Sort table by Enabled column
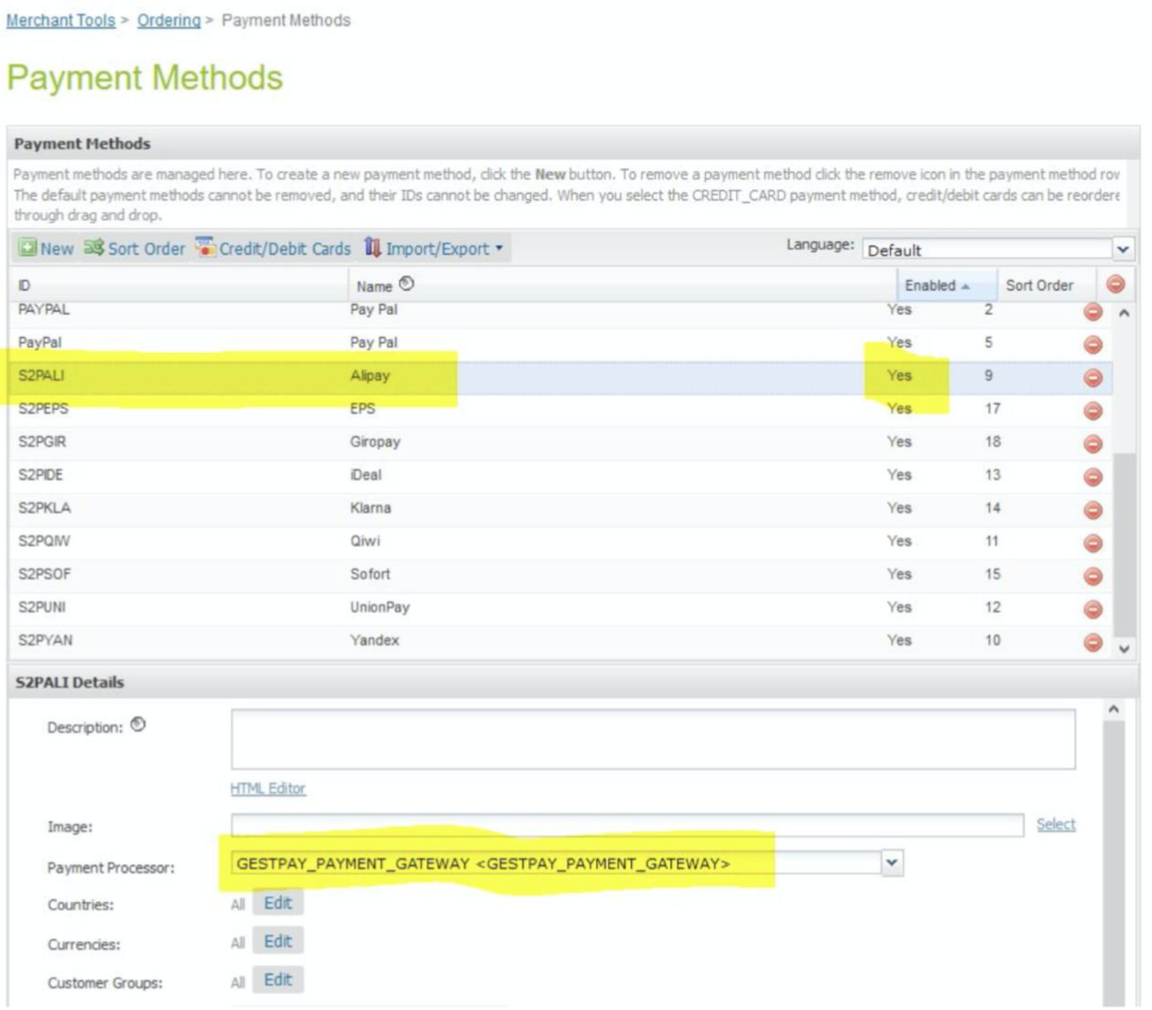The image size is (1152, 1010). (x=946, y=285)
